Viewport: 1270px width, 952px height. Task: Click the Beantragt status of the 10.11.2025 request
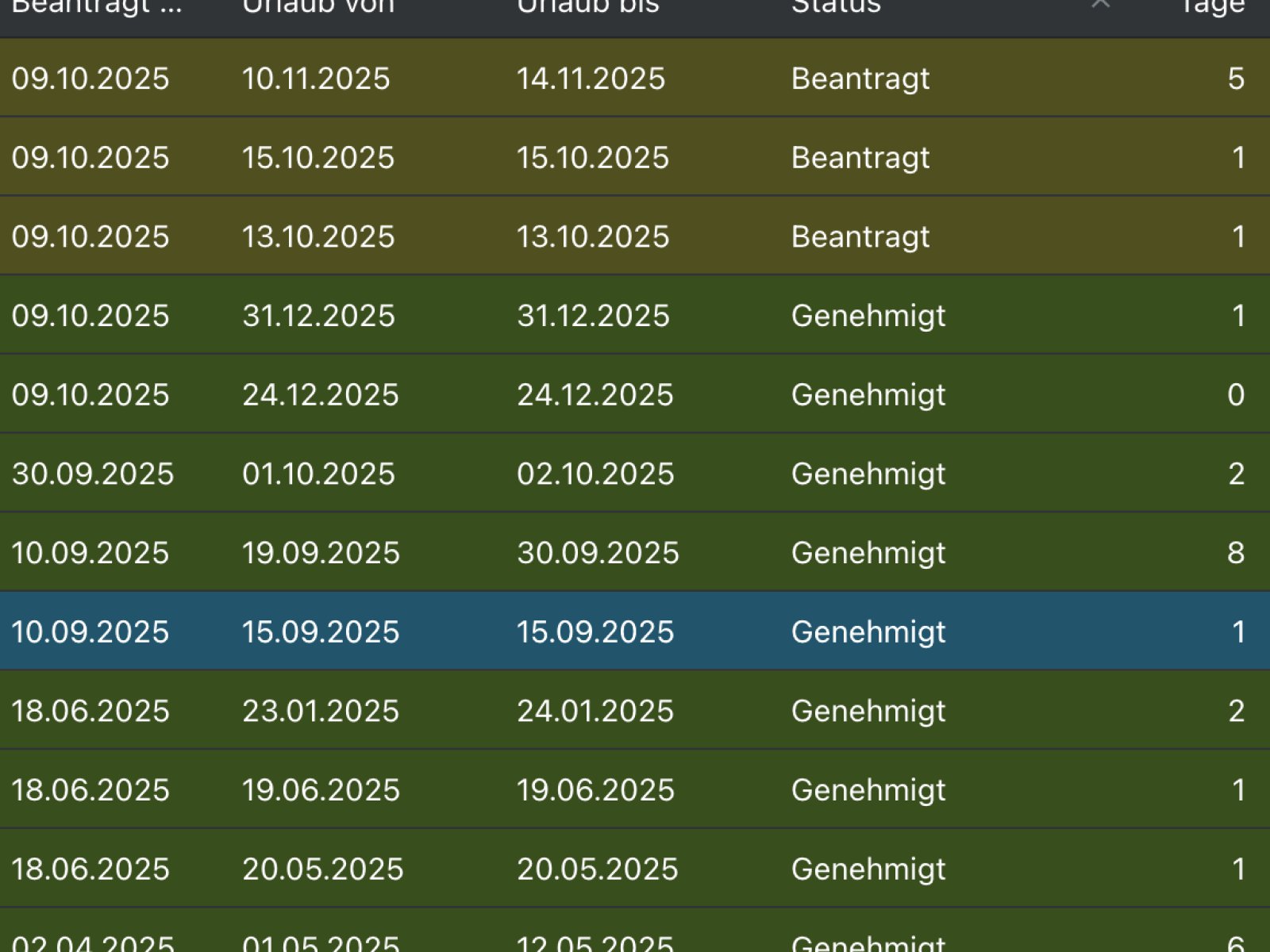pos(860,79)
